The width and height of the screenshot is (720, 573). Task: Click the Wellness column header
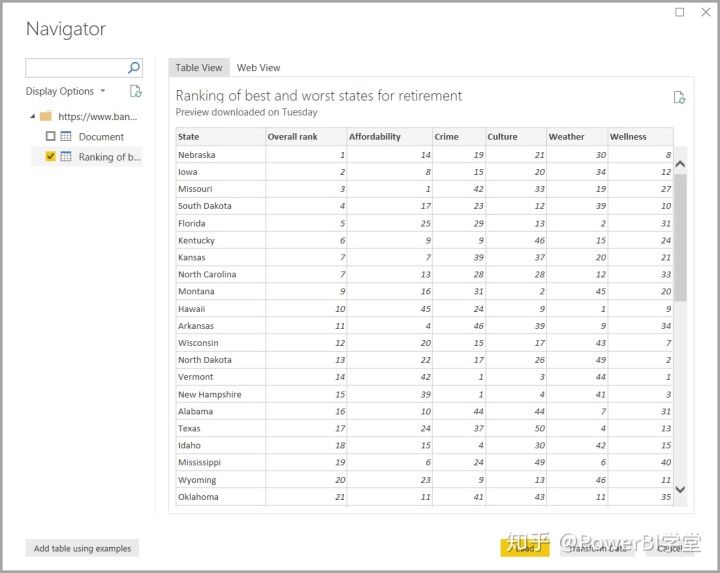point(641,136)
